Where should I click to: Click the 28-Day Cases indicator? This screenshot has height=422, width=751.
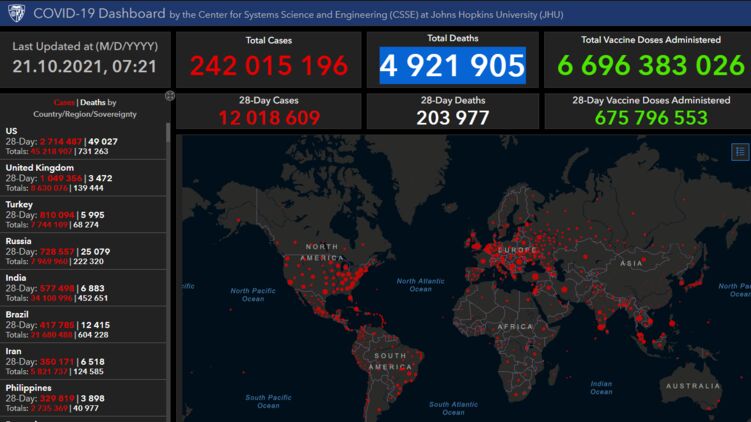pyautogui.click(x=268, y=117)
